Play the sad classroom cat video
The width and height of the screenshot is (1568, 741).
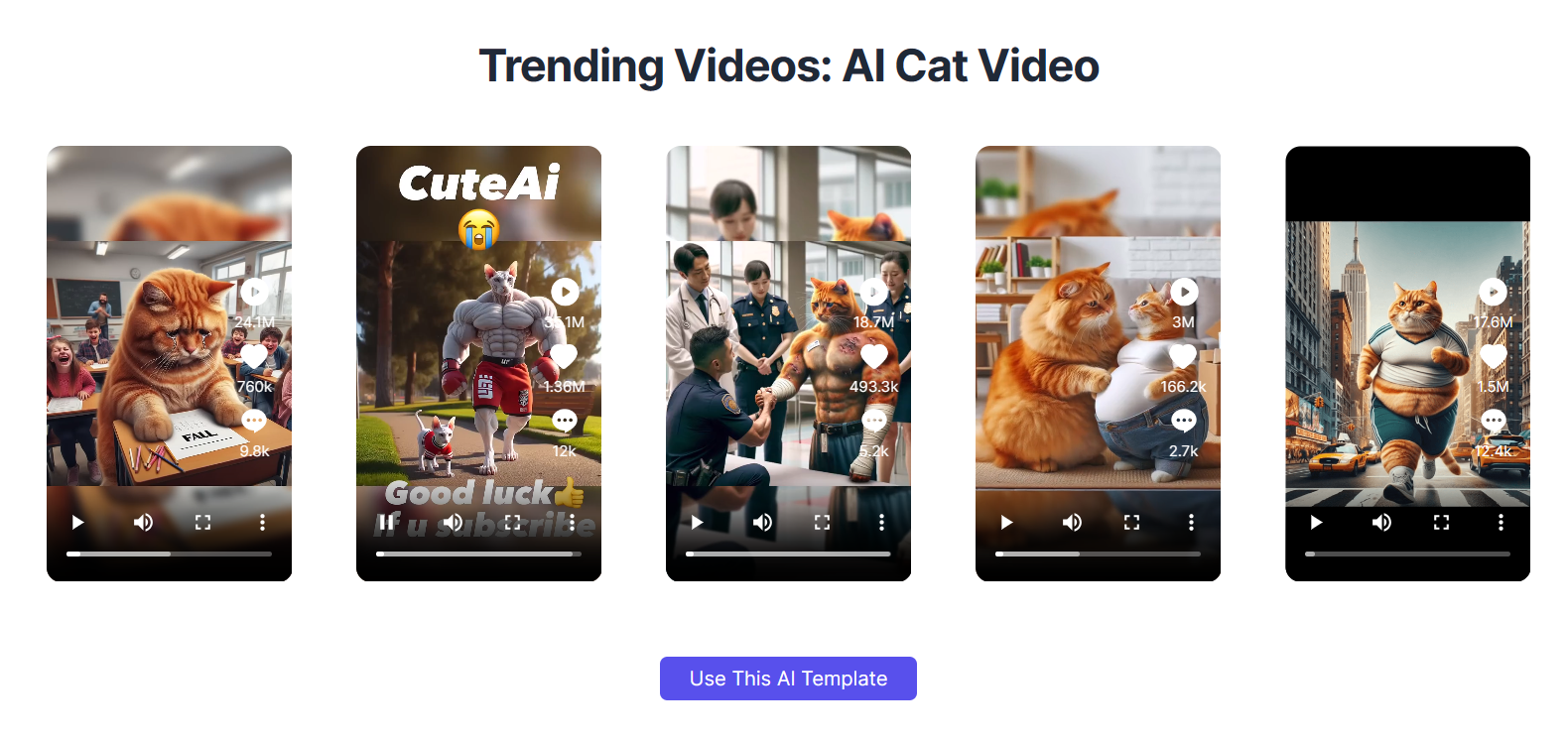point(77,522)
